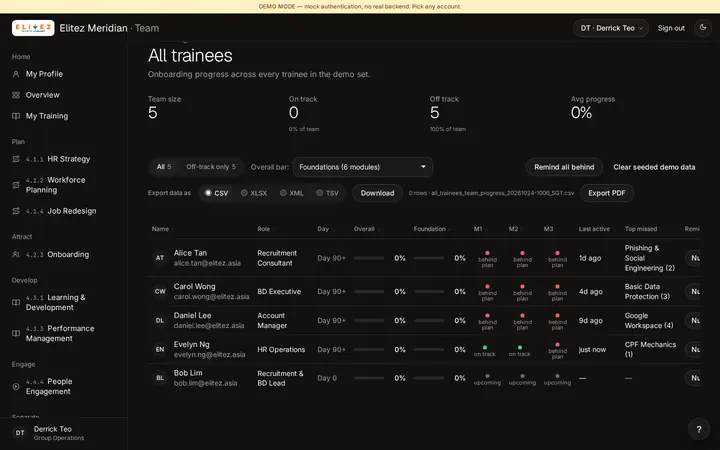The height and width of the screenshot is (450, 720).
Task: Filter to Off-track only trainees
Action: 211,167
